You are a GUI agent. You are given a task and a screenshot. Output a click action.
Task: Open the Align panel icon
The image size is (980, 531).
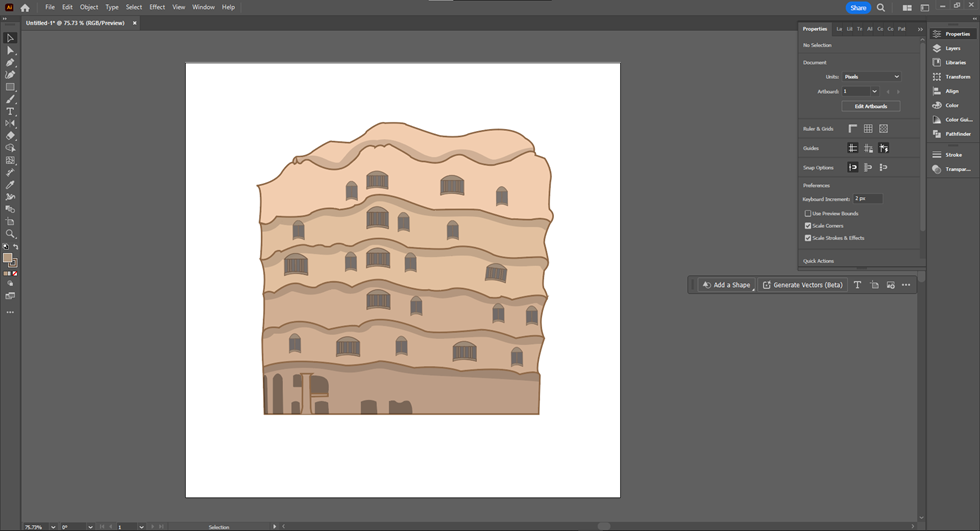(937, 91)
